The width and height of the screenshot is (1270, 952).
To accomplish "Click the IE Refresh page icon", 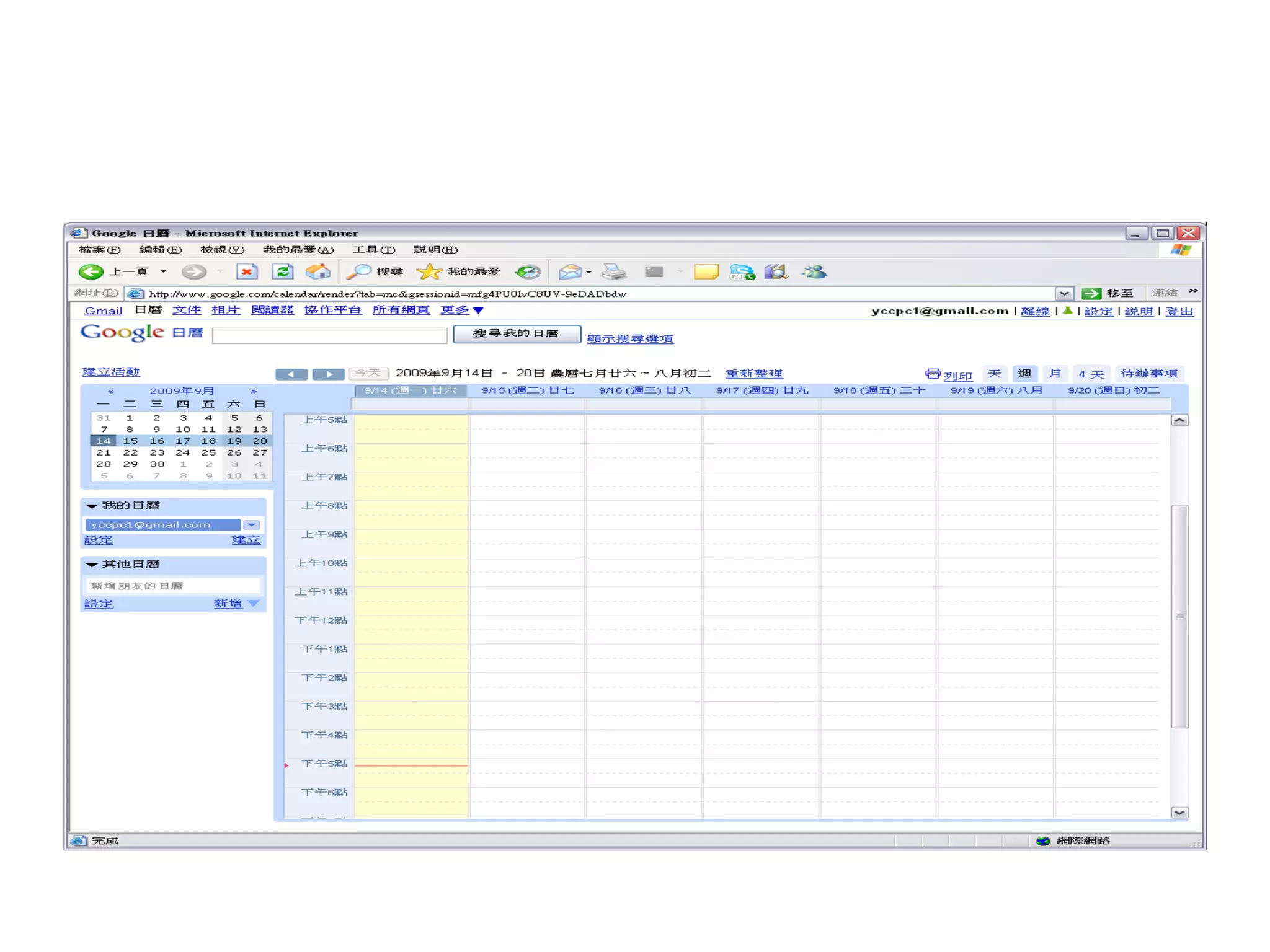I will tap(283, 271).
